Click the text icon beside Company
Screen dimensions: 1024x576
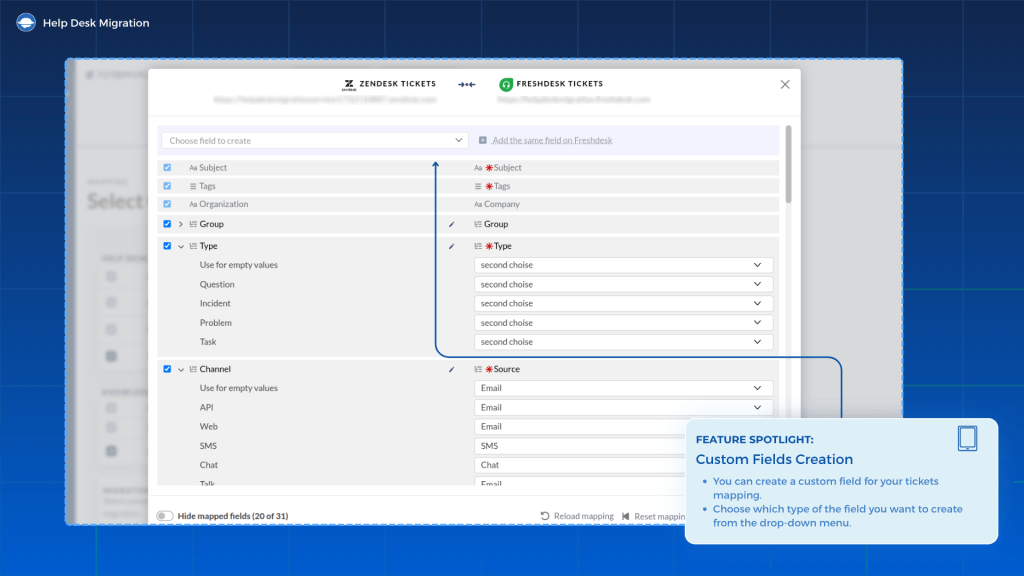pyautogui.click(x=478, y=204)
